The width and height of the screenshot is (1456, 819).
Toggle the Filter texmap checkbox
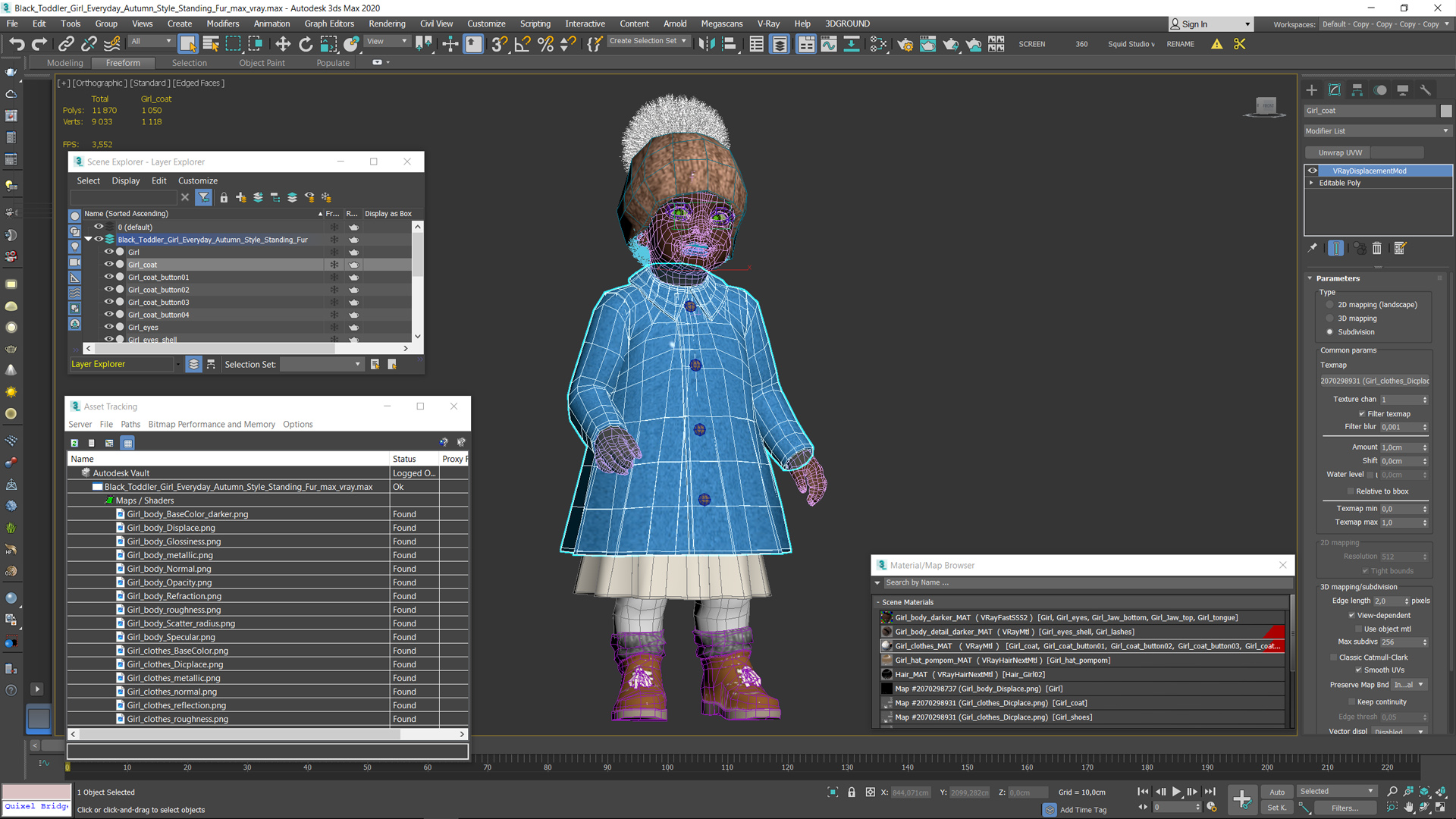tap(1362, 414)
